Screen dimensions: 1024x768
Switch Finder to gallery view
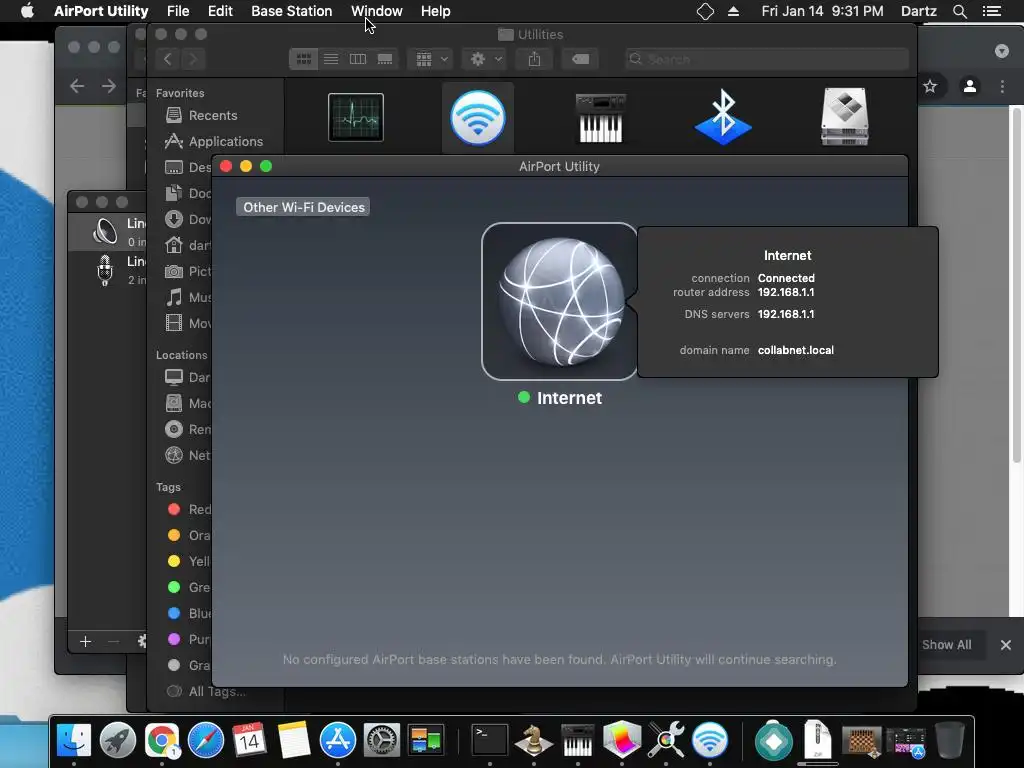pyautogui.click(x=385, y=59)
